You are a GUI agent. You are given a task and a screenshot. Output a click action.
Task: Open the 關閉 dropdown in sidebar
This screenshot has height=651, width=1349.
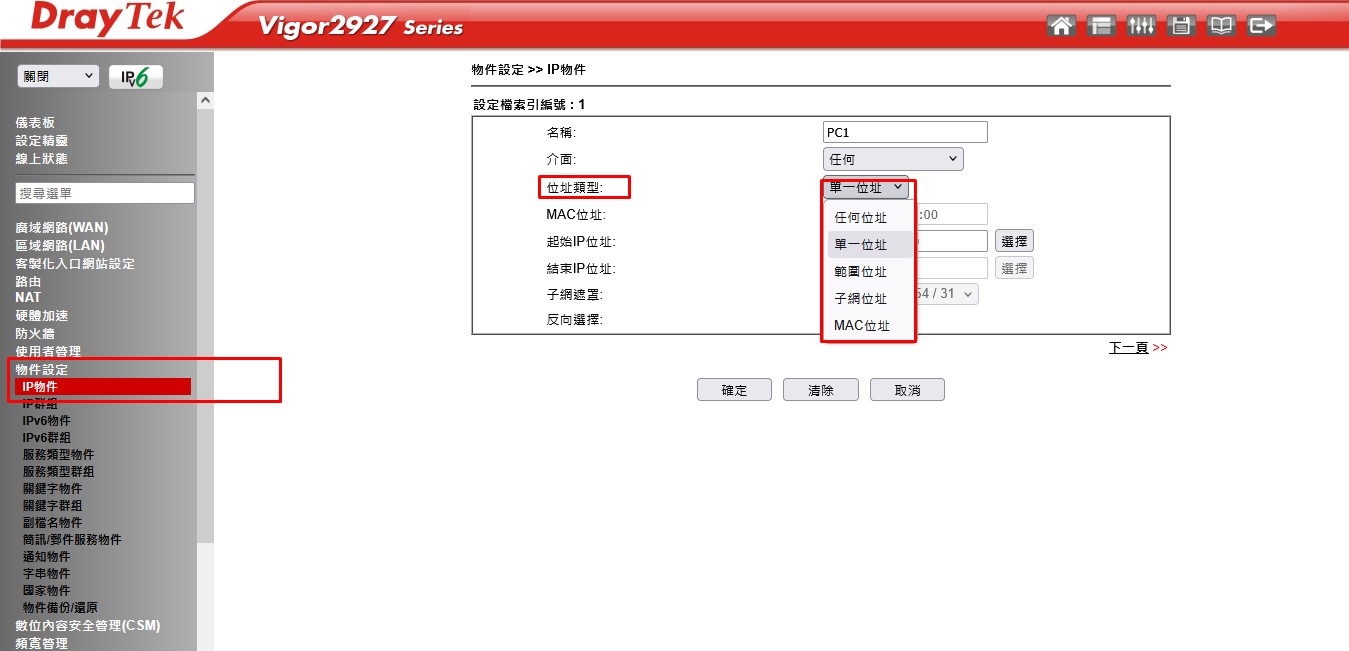(x=58, y=76)
